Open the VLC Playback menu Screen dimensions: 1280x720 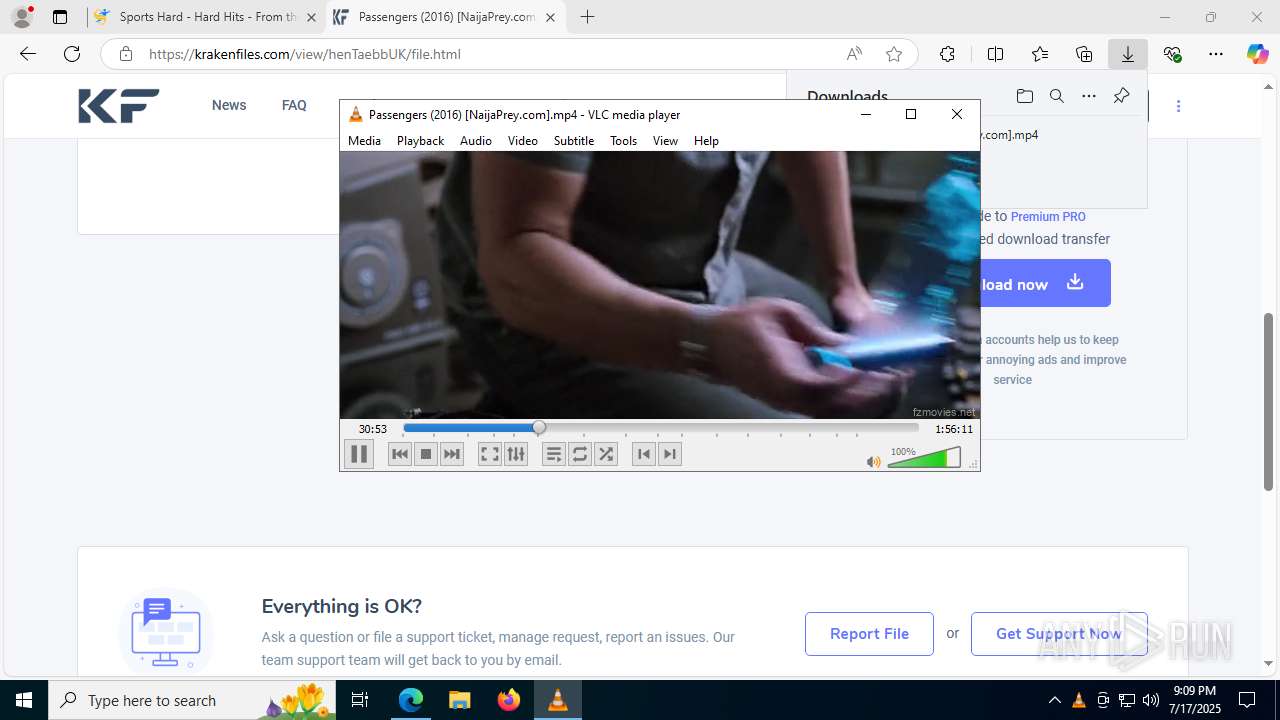tap(420, 141)
